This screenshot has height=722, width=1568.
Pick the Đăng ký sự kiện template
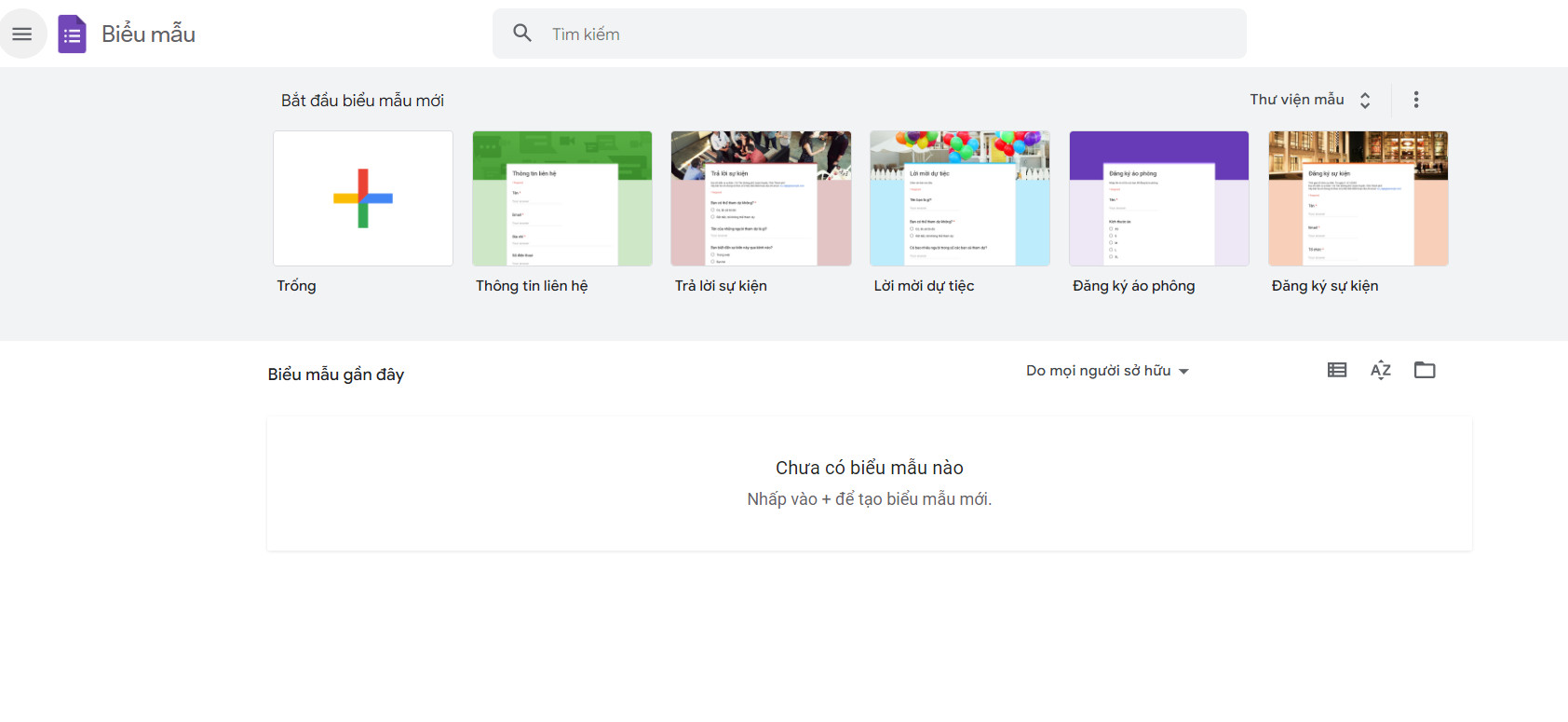[1358, 198]
